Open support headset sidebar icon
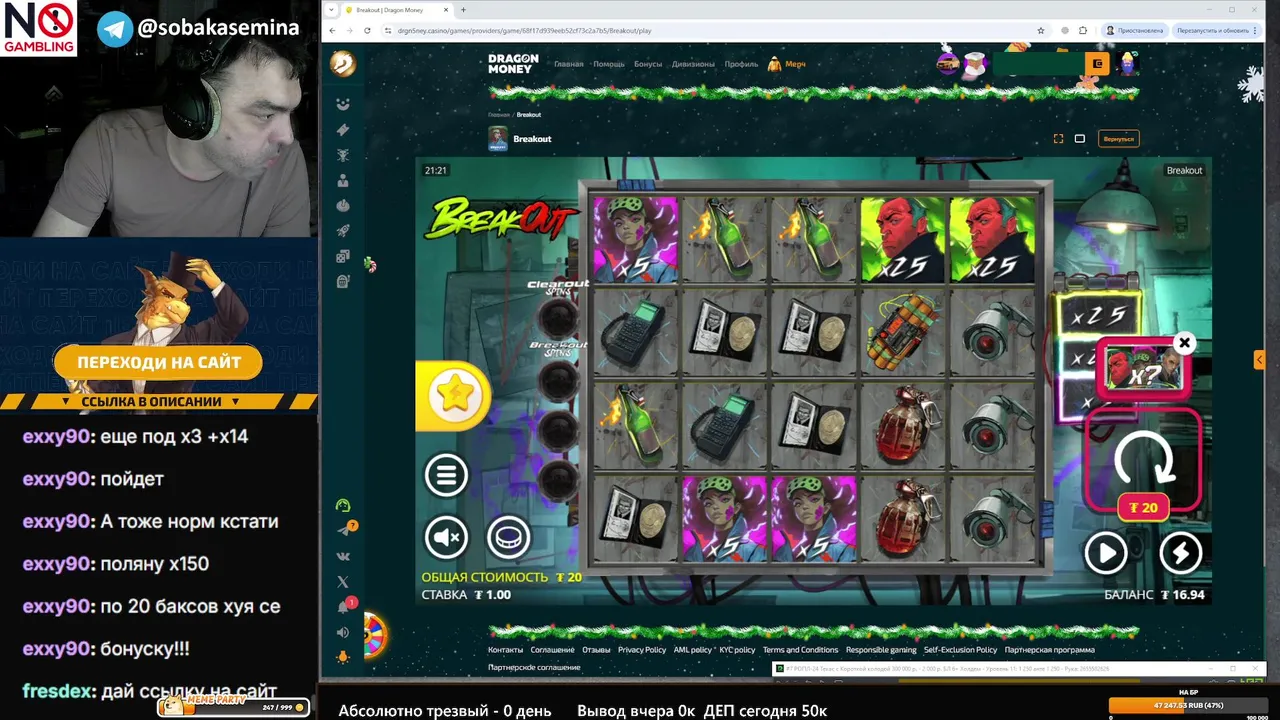 click(343, 505)
